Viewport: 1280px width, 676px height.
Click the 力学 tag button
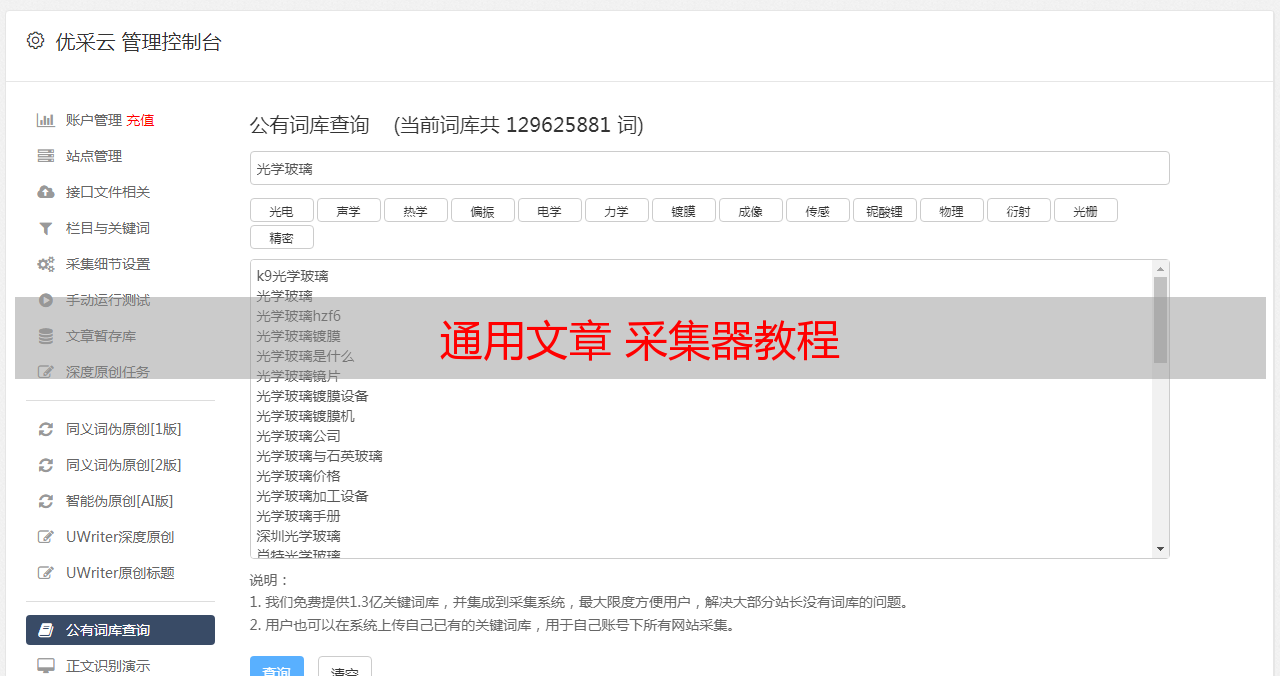[617, 210]
